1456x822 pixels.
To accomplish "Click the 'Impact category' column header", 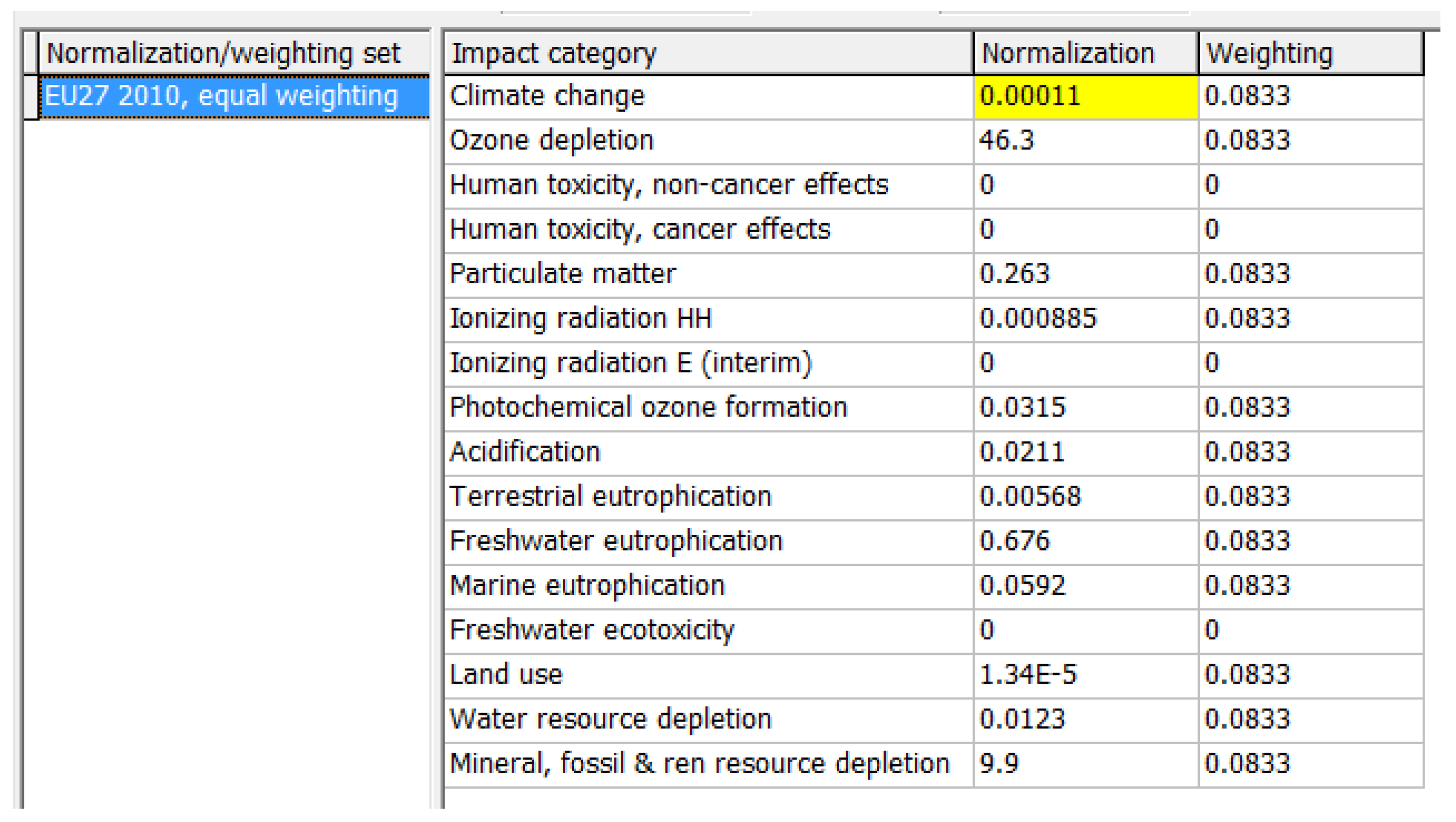I will (709, 54).
